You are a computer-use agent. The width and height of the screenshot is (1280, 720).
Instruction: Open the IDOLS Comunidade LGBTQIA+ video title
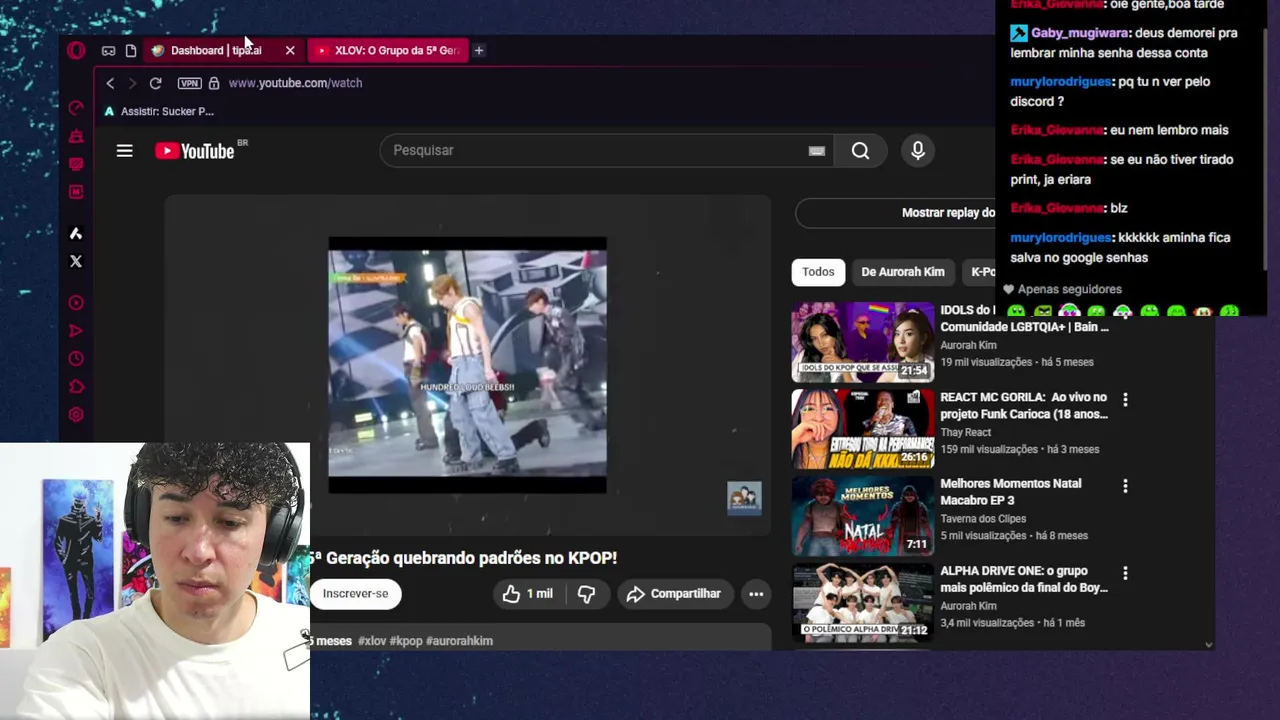pos(1024,318)
